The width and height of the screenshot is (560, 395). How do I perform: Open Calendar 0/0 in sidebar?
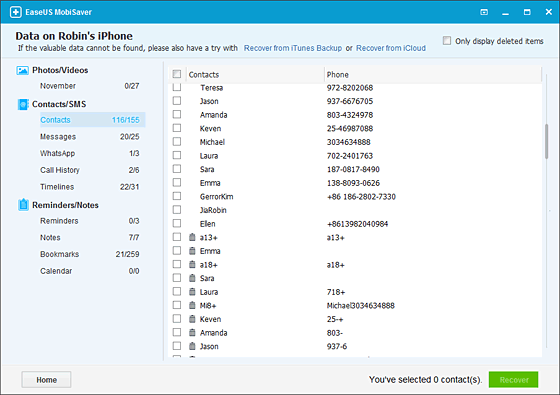pyautogui.click(x=90, y=271)
